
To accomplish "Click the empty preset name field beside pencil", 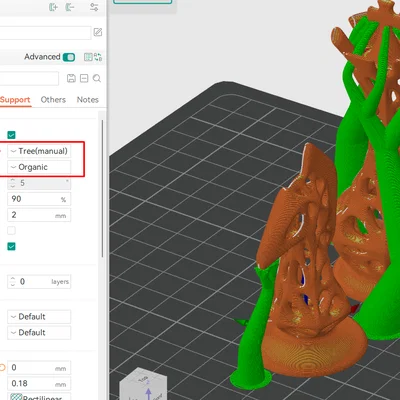I will point(45,33).
